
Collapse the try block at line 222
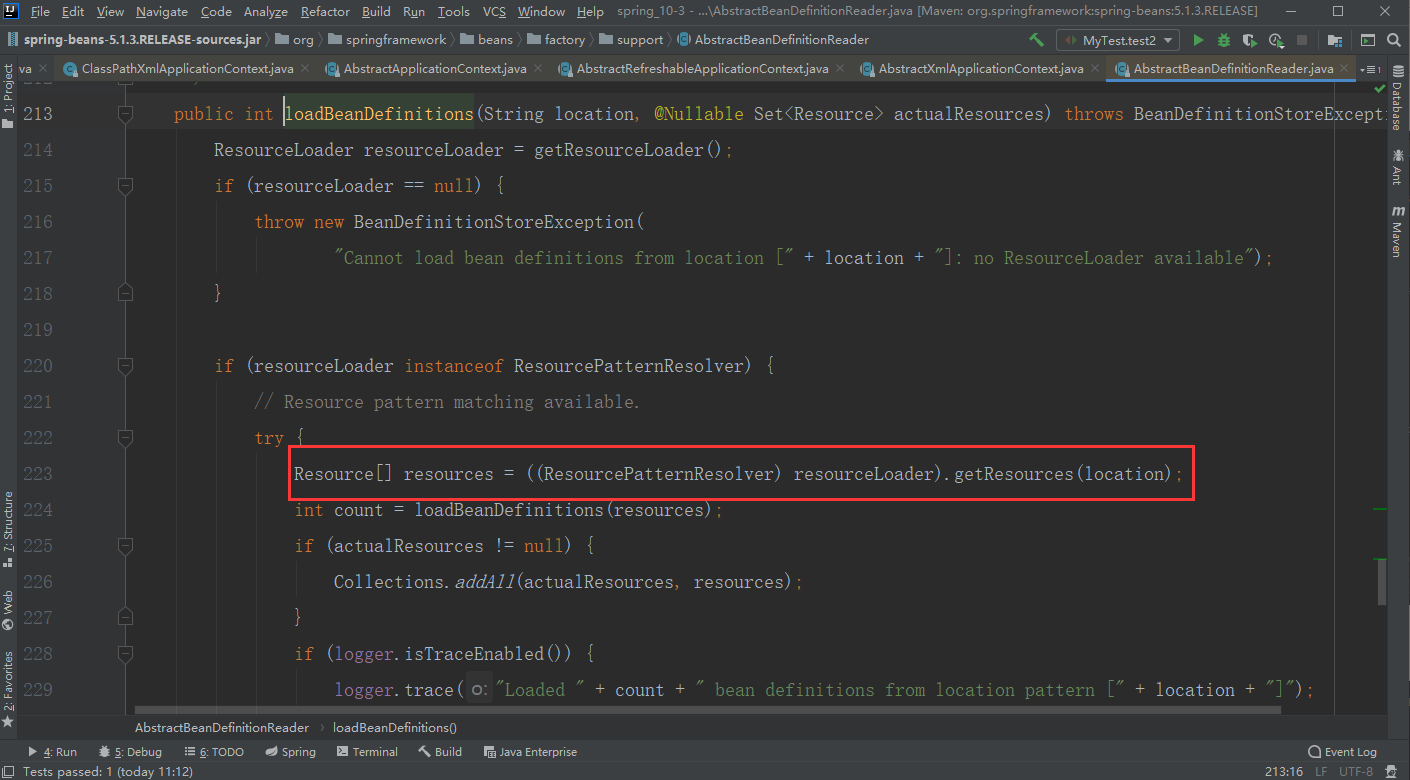click(125, 438)
